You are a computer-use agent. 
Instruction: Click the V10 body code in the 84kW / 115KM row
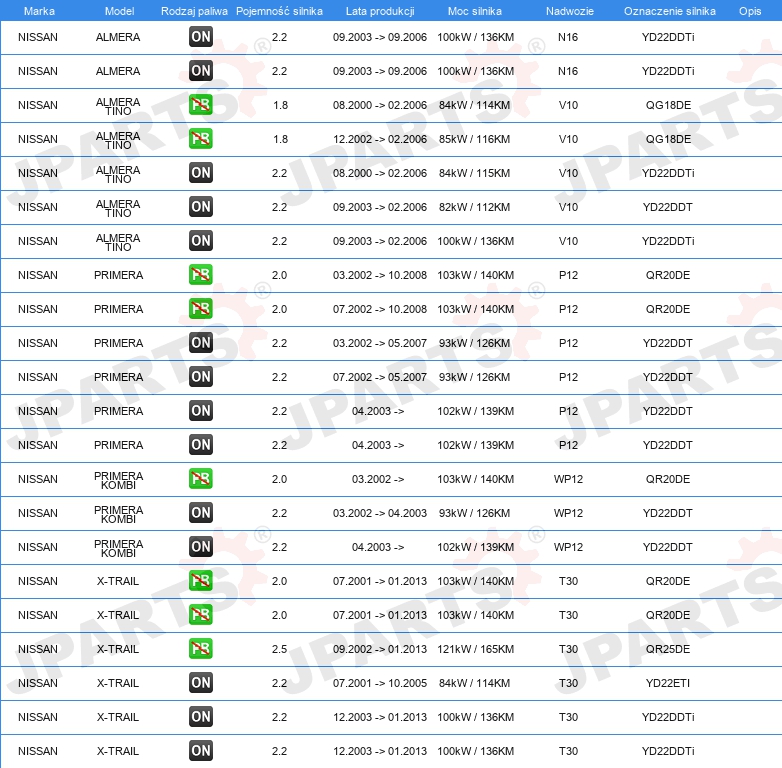pos(568,173)
